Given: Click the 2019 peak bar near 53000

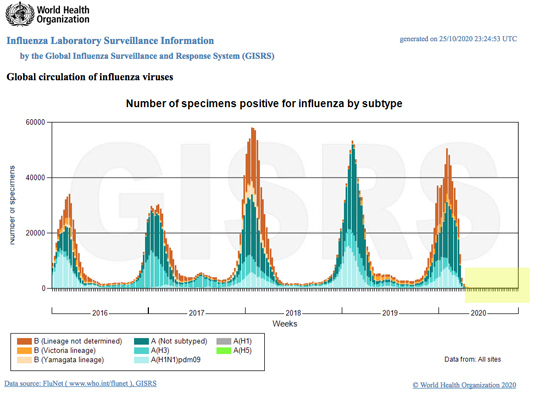Looking at the screenshot, I should click(x=352, y=214).
